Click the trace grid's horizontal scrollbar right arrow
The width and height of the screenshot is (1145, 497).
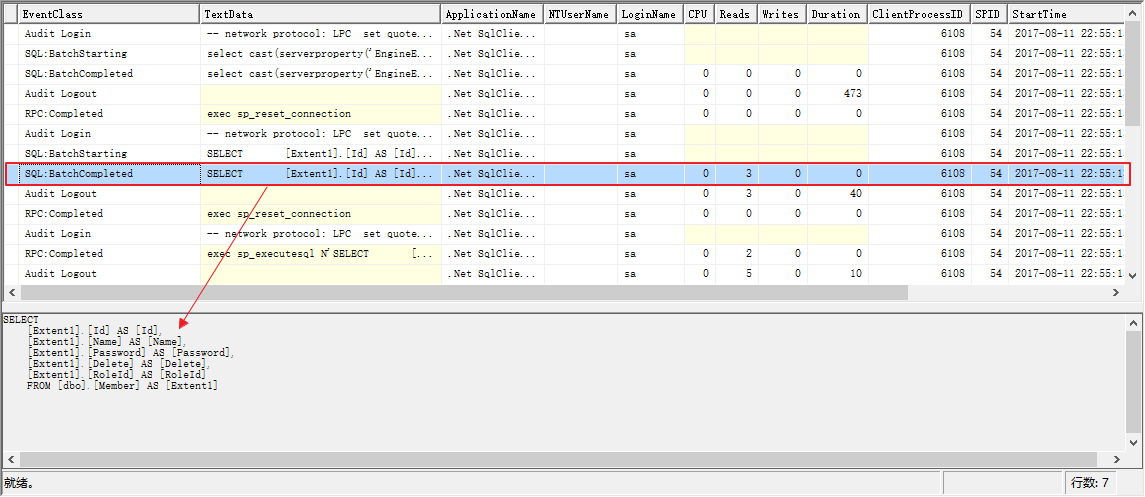click(x=1116, y=292)
